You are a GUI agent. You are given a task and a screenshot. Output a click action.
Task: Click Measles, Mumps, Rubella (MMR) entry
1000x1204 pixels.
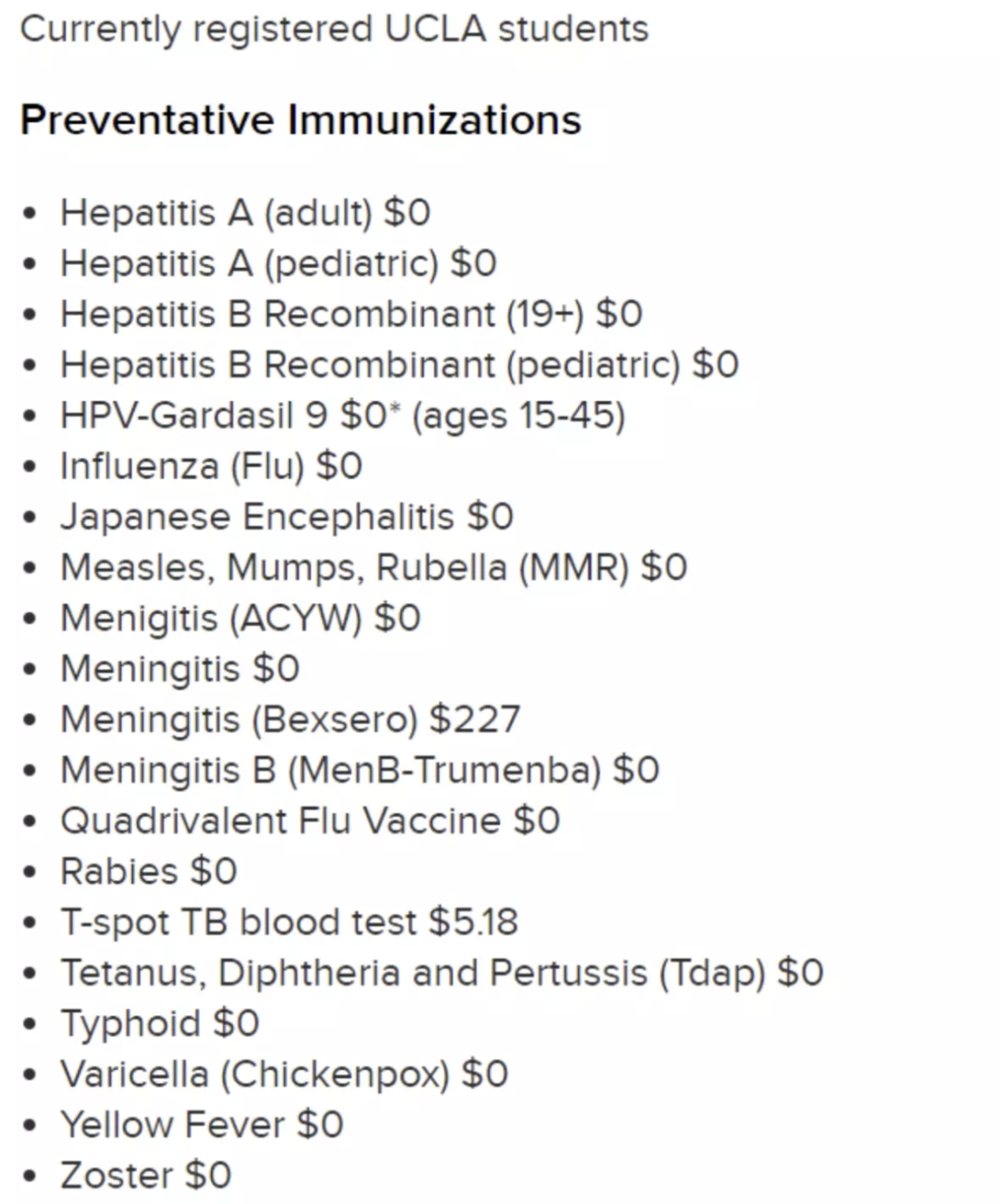374,568
